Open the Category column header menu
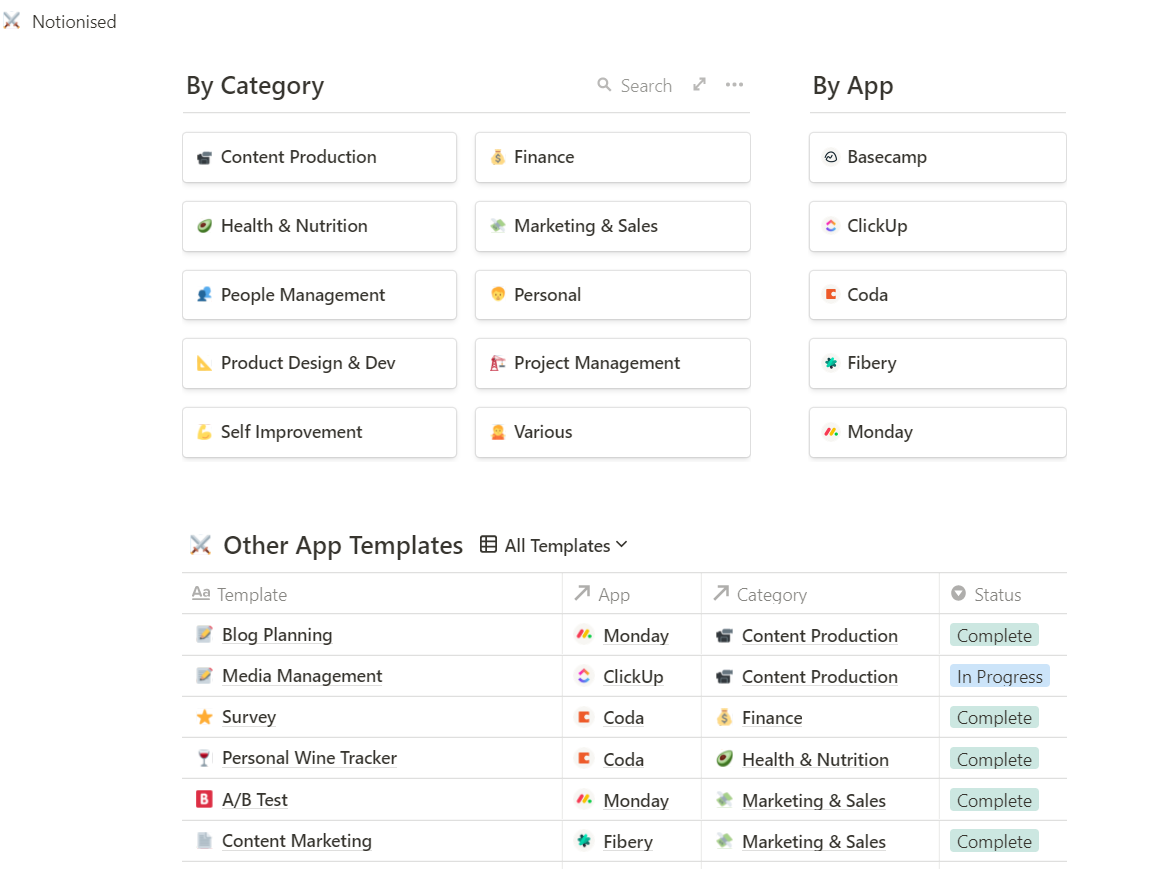The image size is (1161, 869). click(820, 594)
